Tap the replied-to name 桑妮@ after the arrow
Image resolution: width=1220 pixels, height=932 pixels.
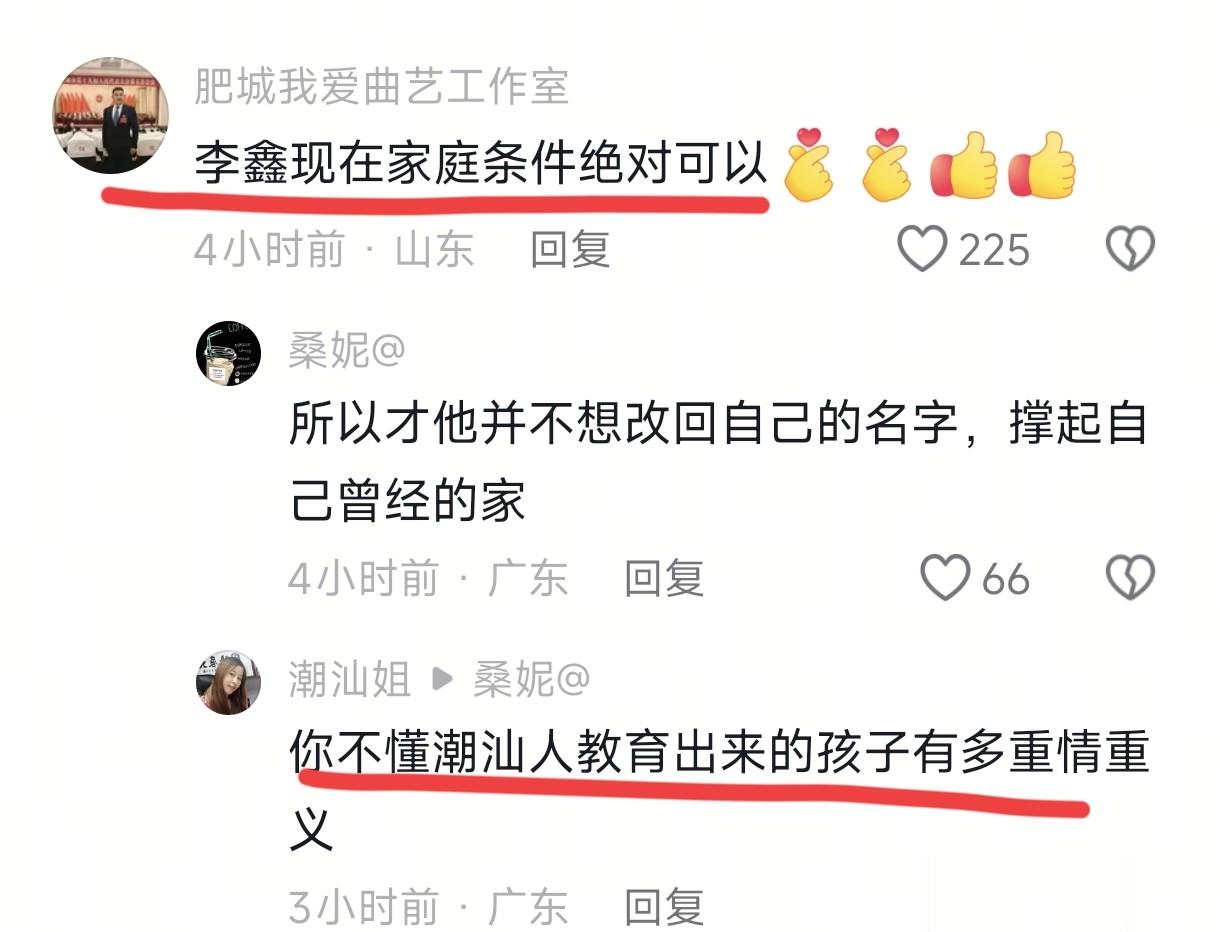coord(531,680)
